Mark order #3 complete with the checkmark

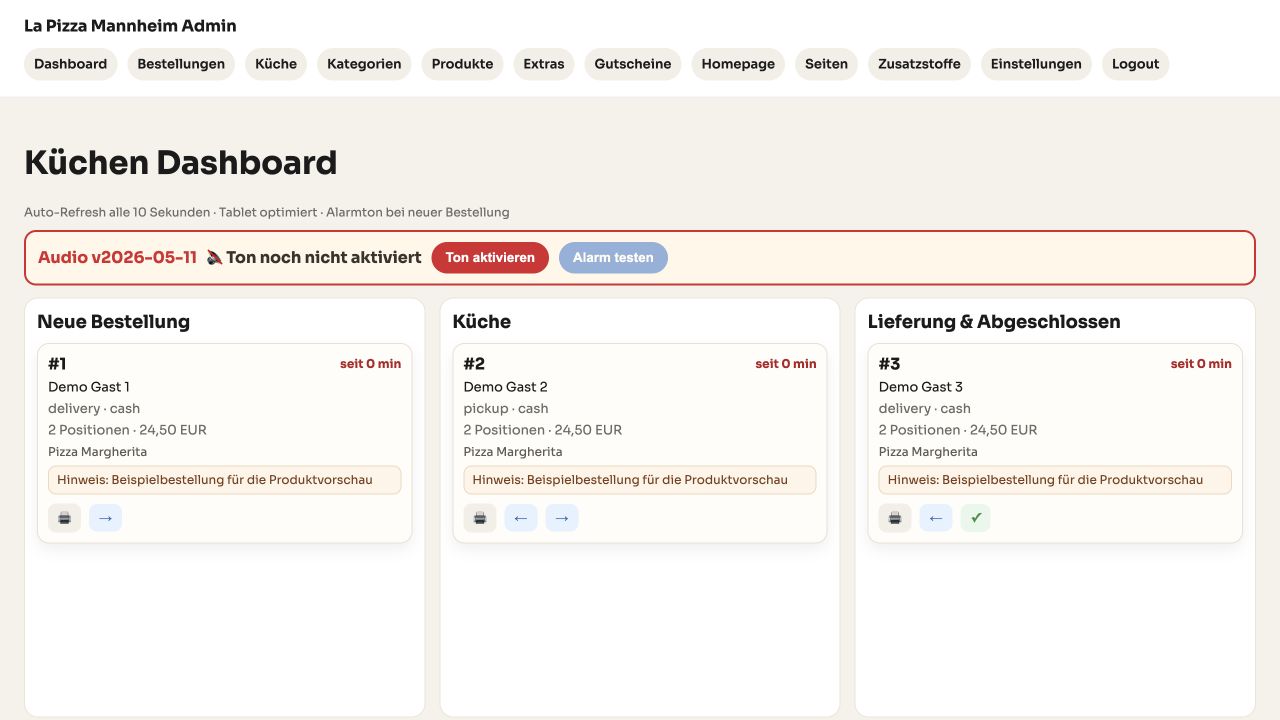(976, 518)
